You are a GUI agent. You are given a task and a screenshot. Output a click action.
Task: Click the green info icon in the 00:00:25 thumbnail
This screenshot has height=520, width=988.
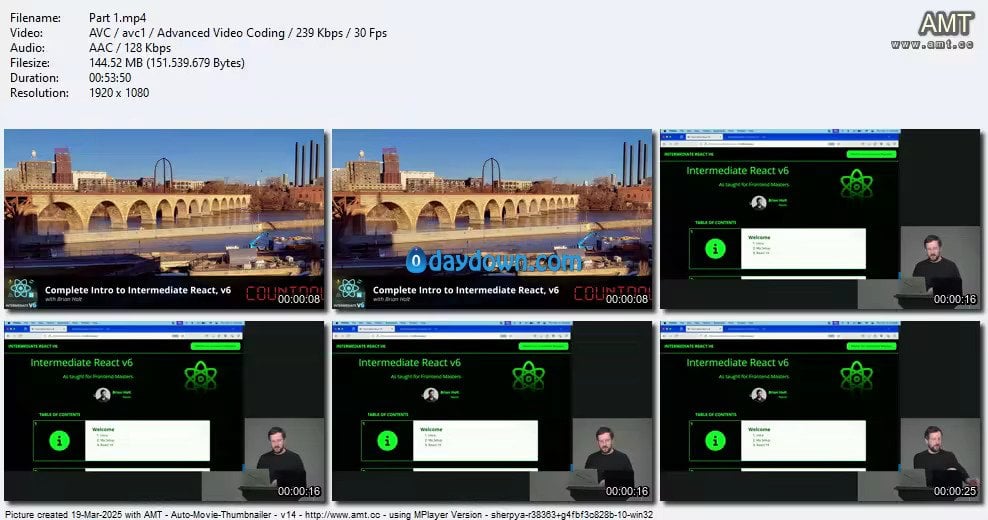click(x=715, y=441)
